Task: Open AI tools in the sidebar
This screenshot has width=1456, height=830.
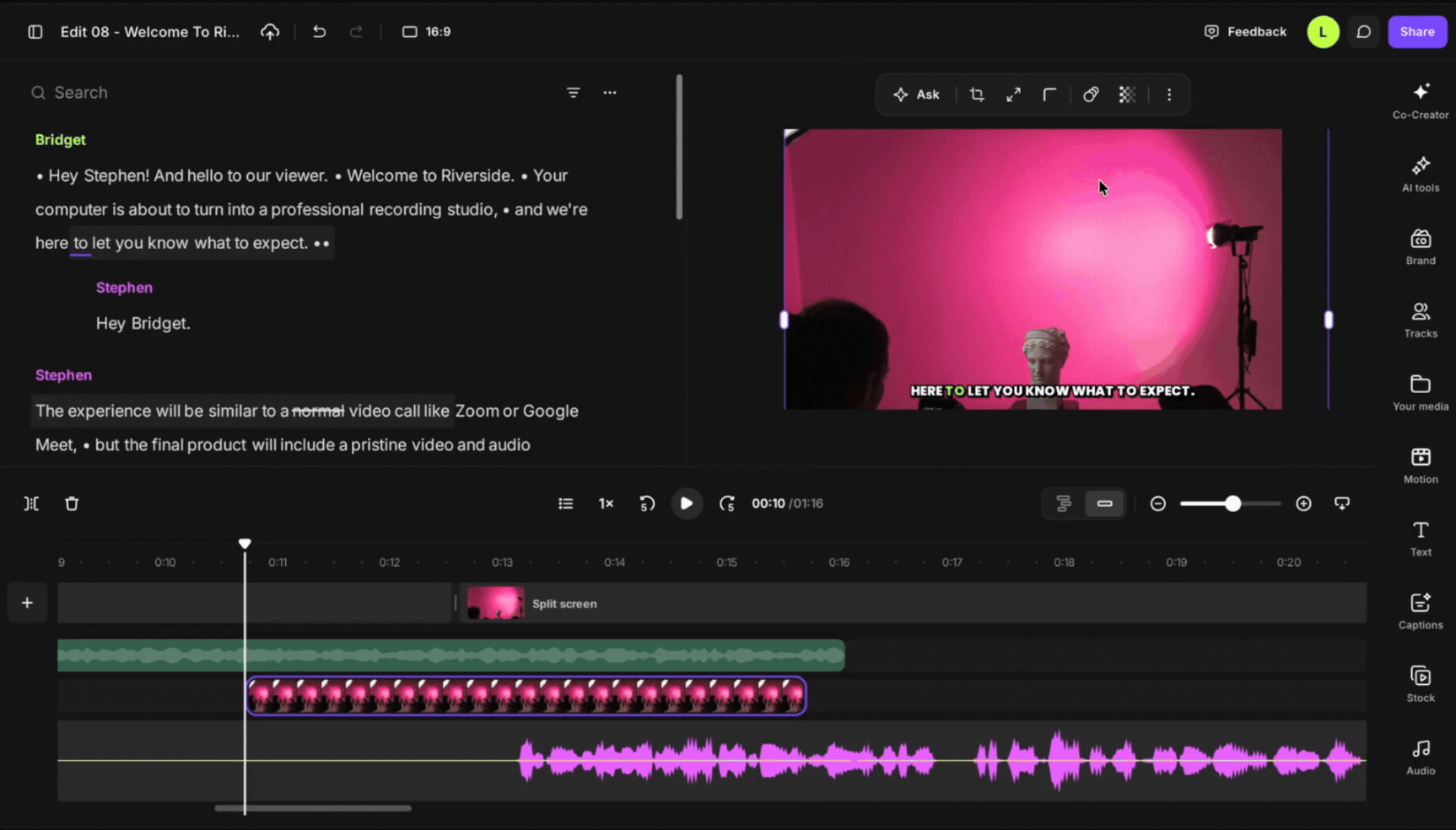Action: (1421, 174)
